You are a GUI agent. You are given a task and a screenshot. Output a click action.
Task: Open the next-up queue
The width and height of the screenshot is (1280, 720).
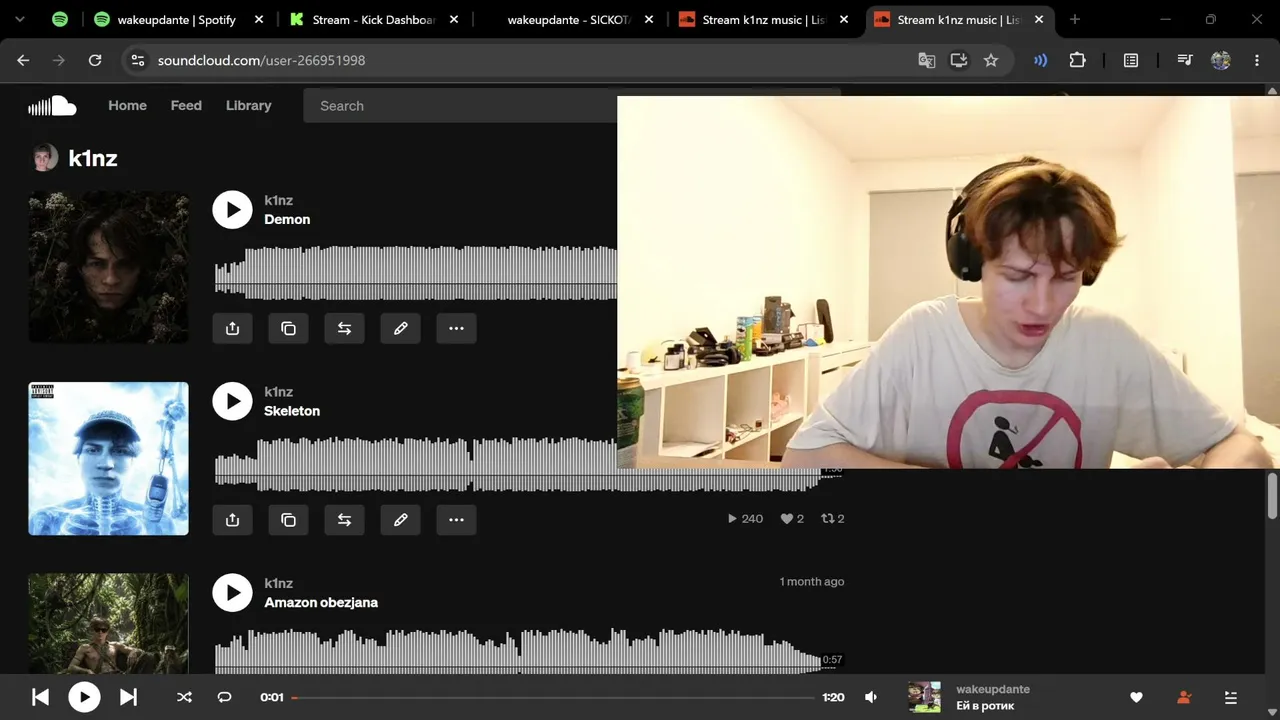pyautogui.click(x=1231, y=697)
